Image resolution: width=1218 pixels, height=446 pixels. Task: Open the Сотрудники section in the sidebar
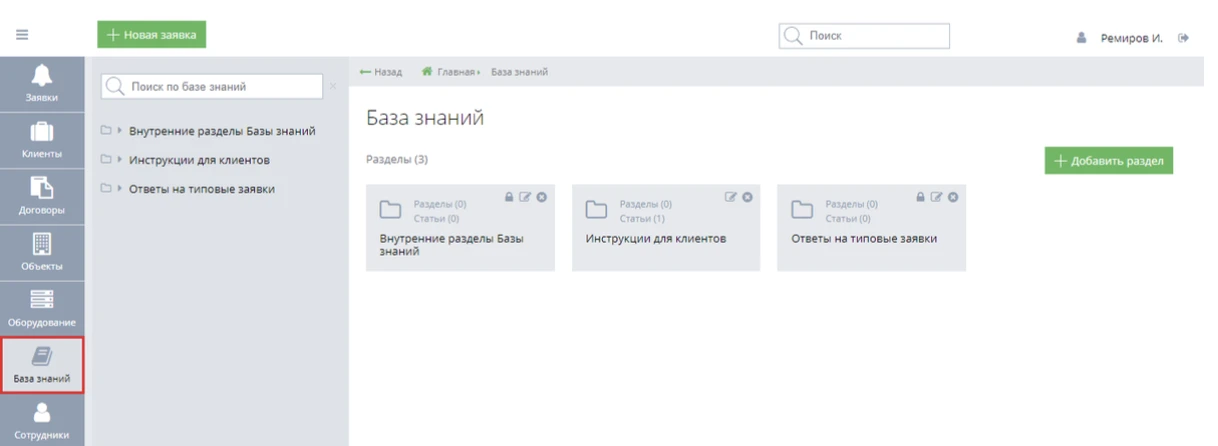[42, 420]
